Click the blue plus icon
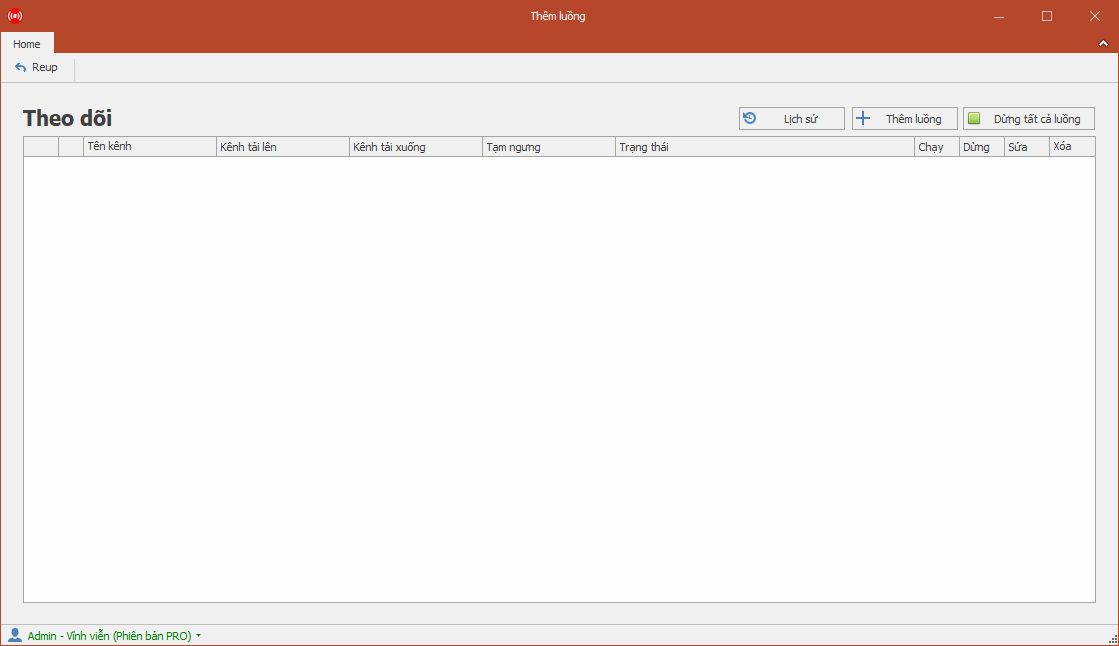Screen dimensions: 1119x646 pos(863,118)
